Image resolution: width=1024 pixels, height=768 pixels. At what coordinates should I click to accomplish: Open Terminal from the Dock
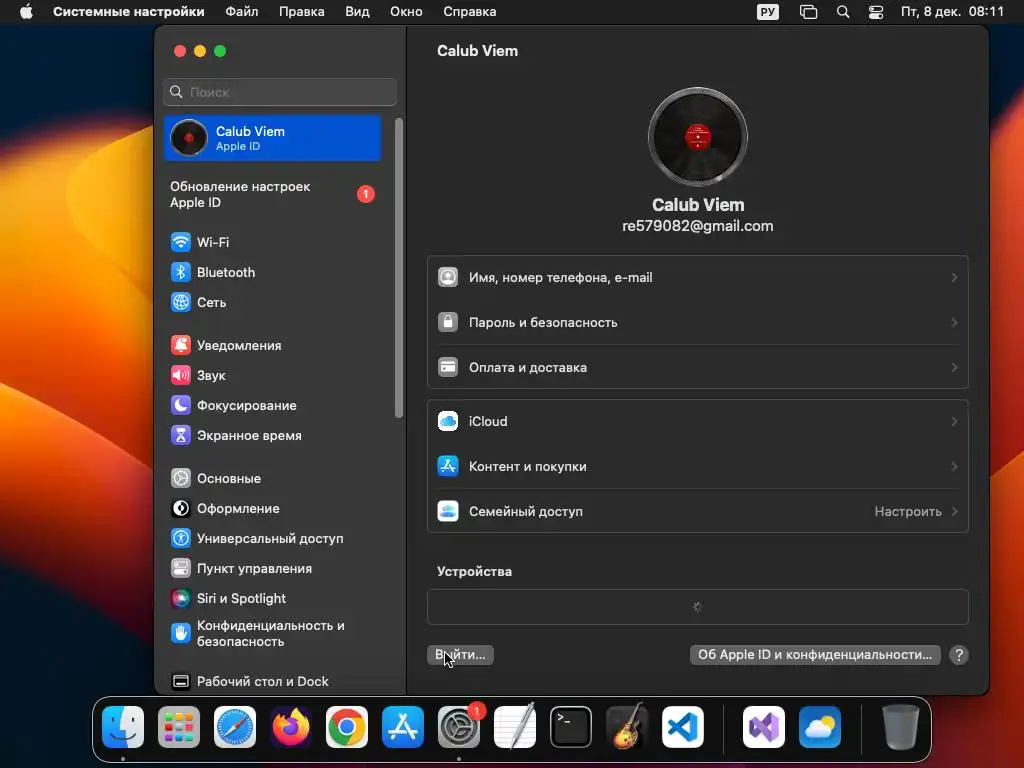click(x=571, y=727)
